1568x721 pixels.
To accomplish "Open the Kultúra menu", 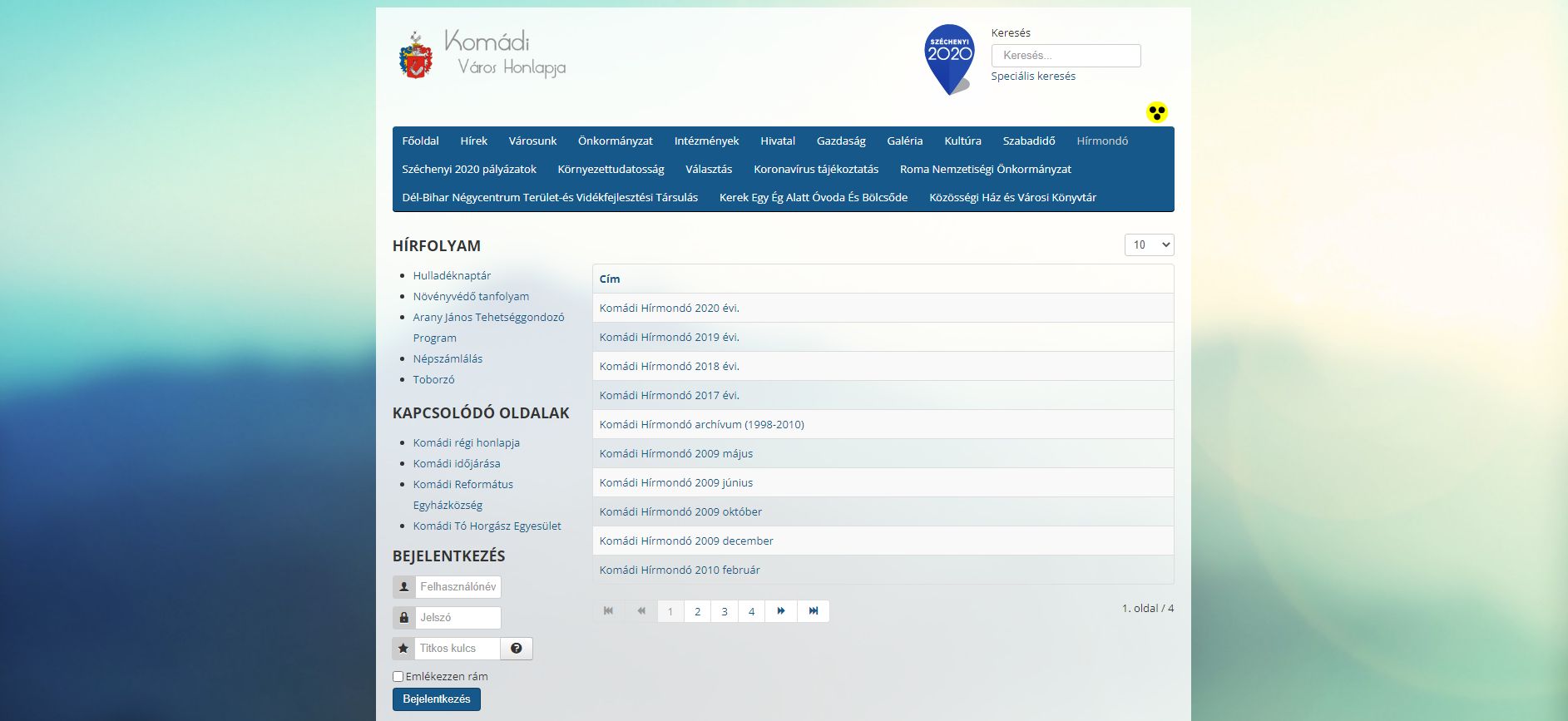I will (x=963, y=141).
